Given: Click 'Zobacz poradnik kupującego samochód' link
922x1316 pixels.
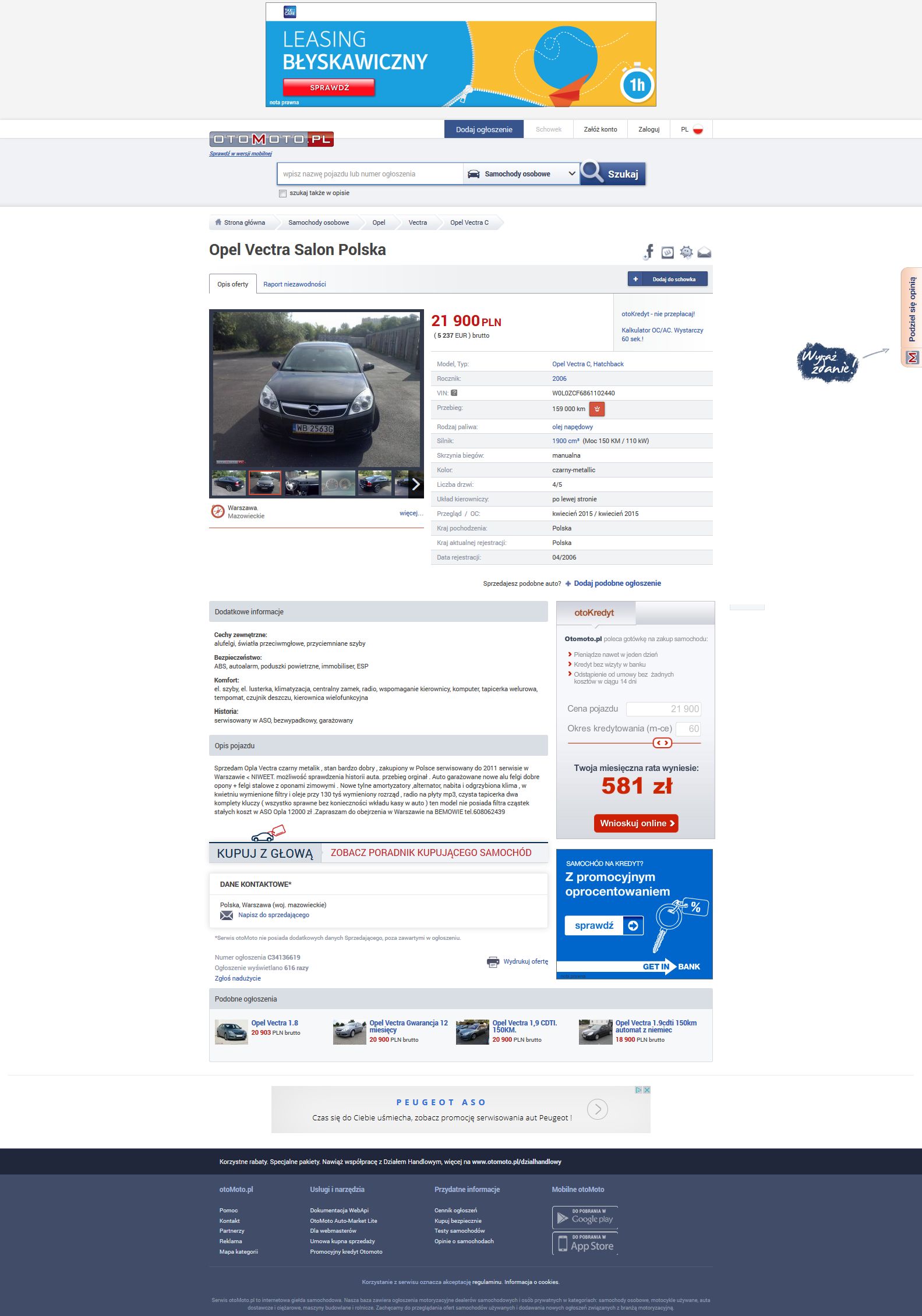Looking at the screenshot, I should (431, 852).
